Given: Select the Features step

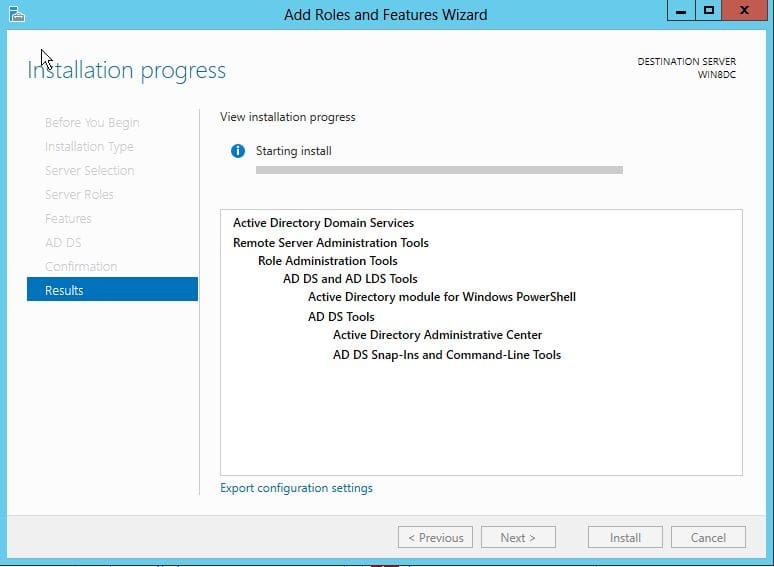Looking at the screenshot, I should click(x=68, y=218).
